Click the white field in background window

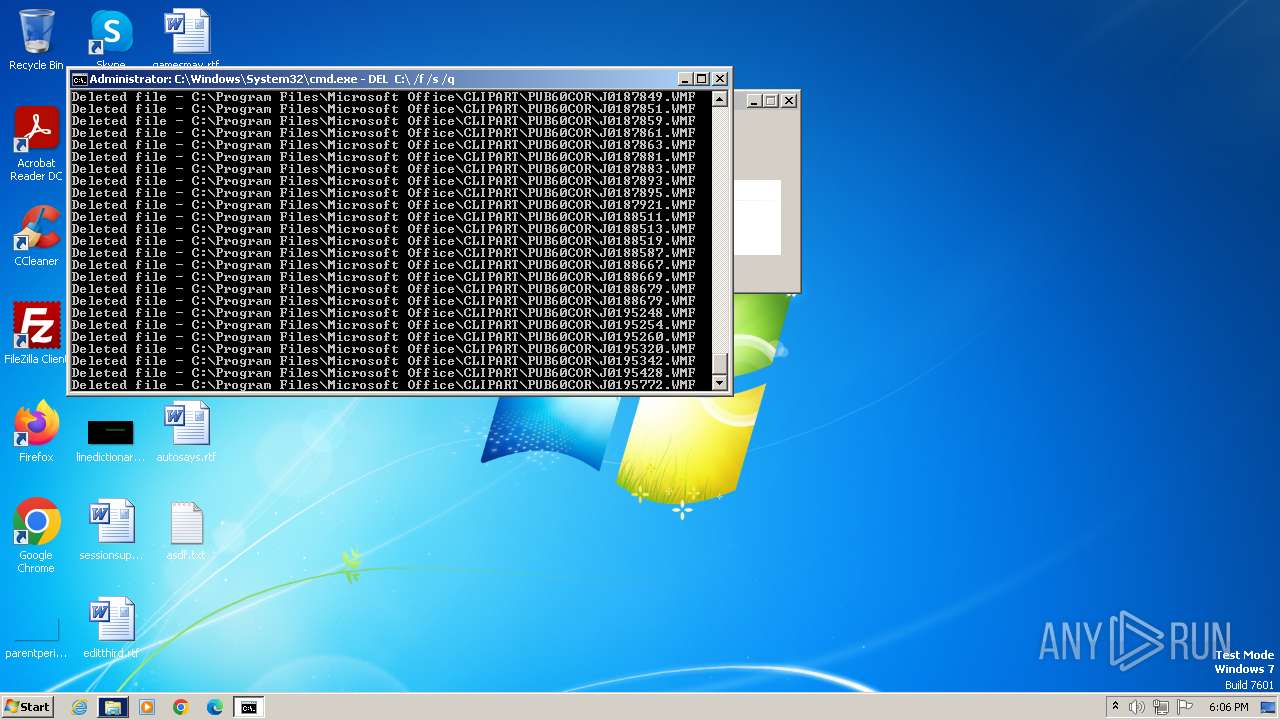[x=757, y=218]
